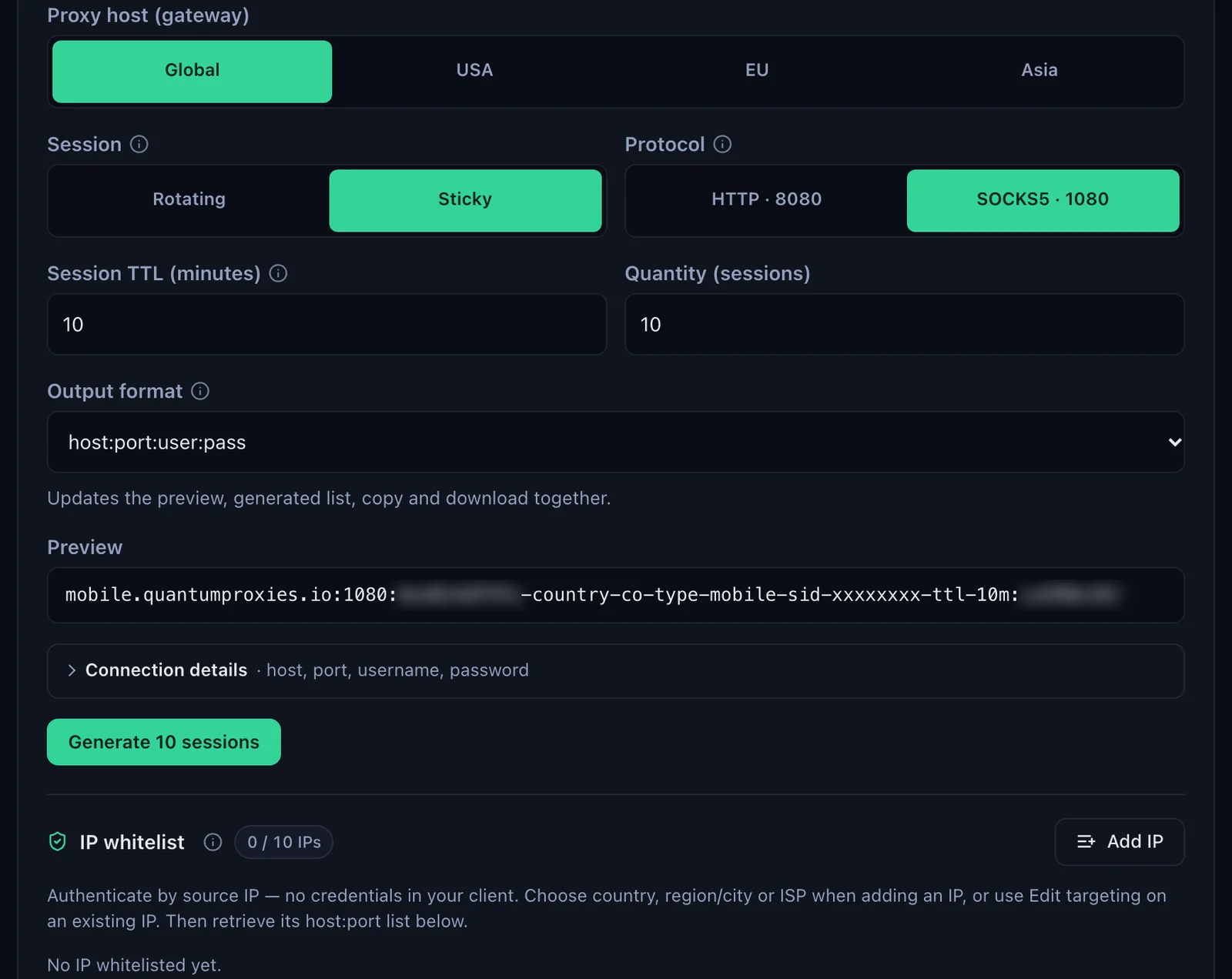The height and width of the screenshot is (979, 1232).
Task: Open the Output format dropdown
Action: click(x=615, y=442)
